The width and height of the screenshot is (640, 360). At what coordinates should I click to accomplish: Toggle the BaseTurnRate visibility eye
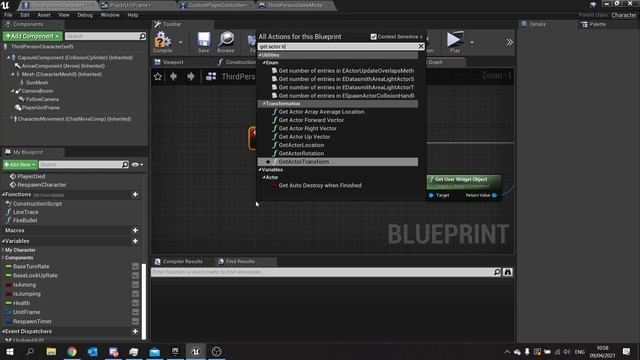click(136, 267)
